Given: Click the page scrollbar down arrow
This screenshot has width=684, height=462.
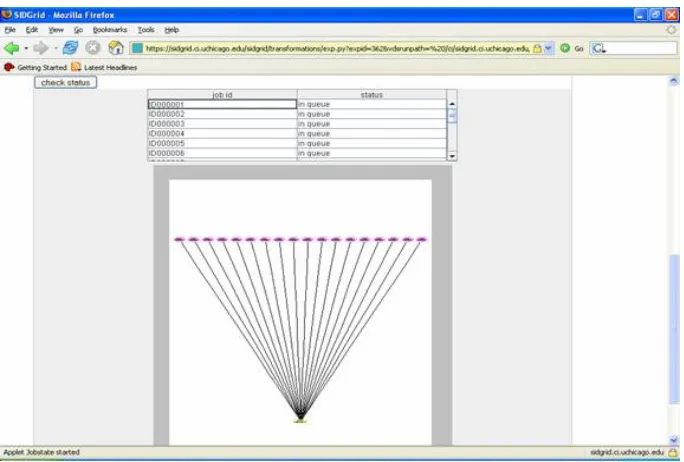Looking at the screenshot, I should [x=674, y=440].
